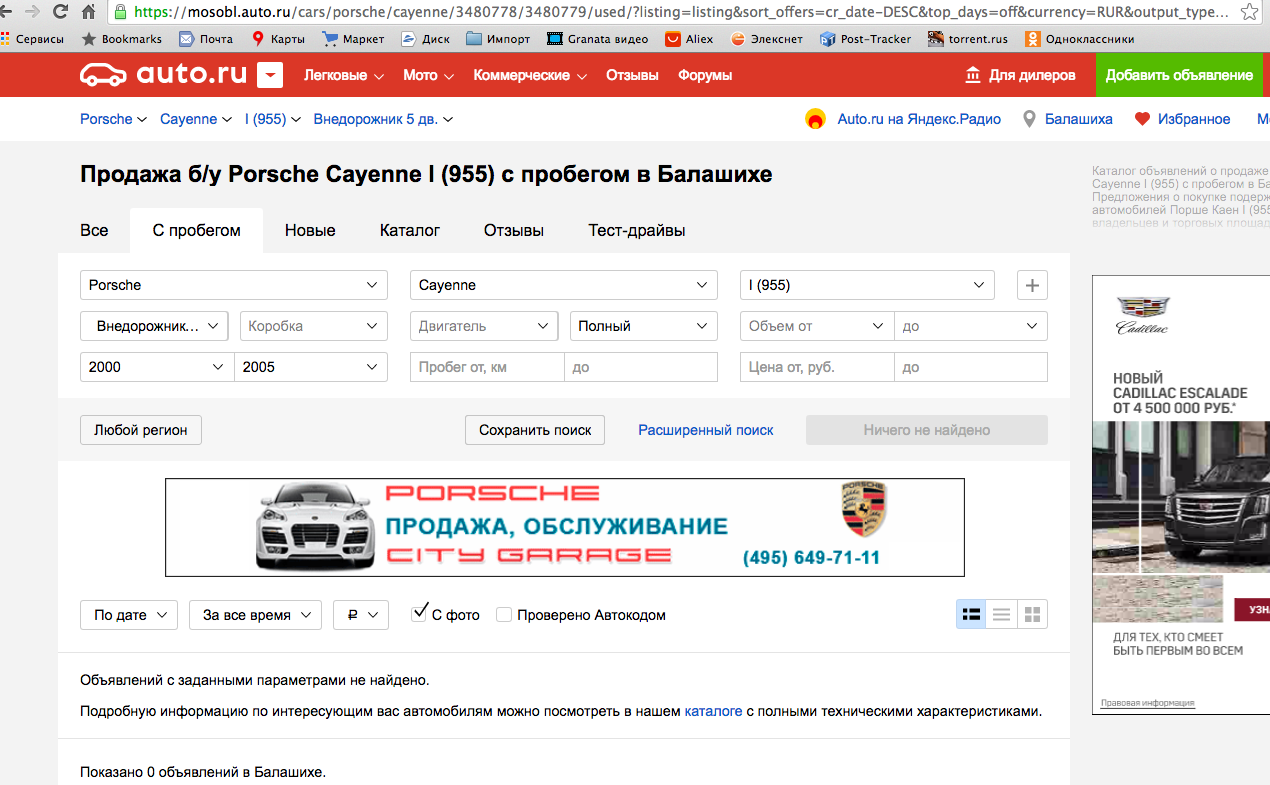Go to Форумы in the header
Screen dimensions: 1270x785
(x=705, y=75)
